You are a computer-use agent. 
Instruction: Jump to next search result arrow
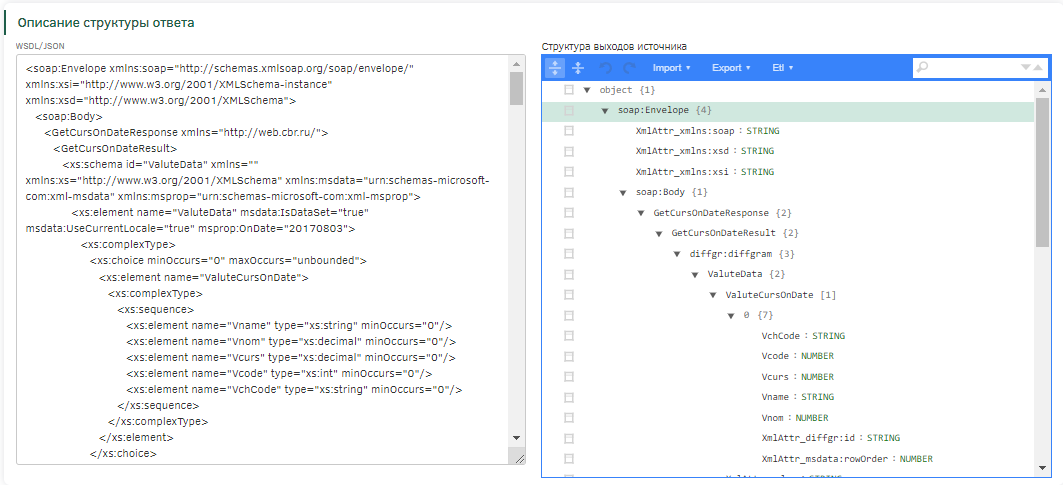(x=1026, y=67)
